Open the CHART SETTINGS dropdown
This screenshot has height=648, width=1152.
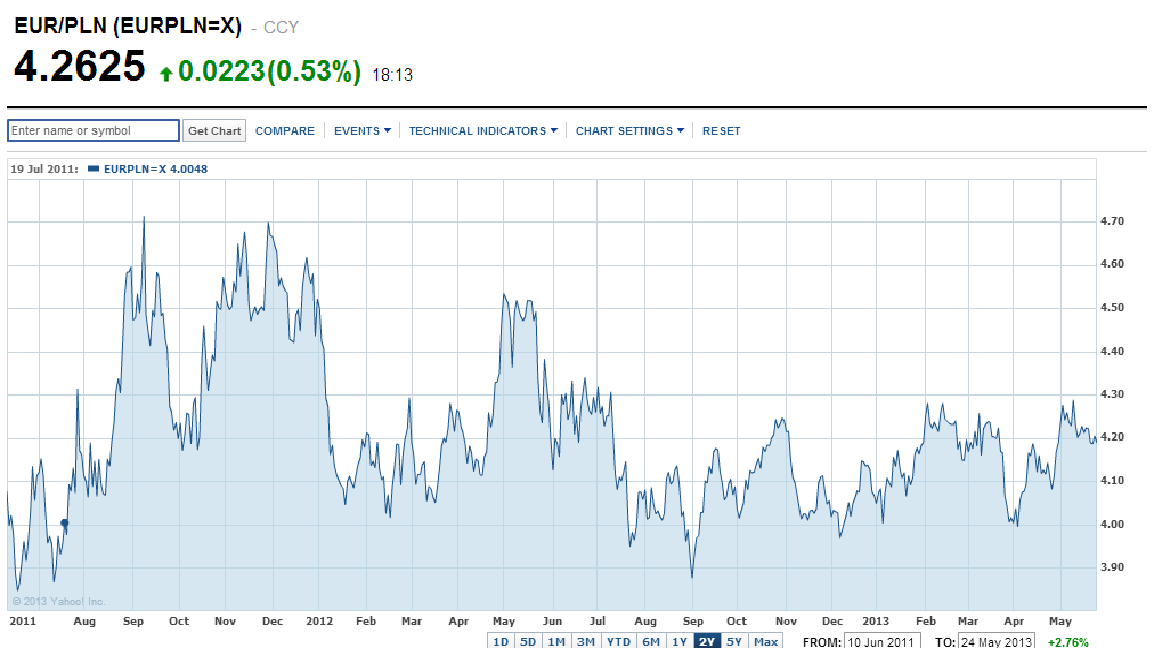(630, 131)
